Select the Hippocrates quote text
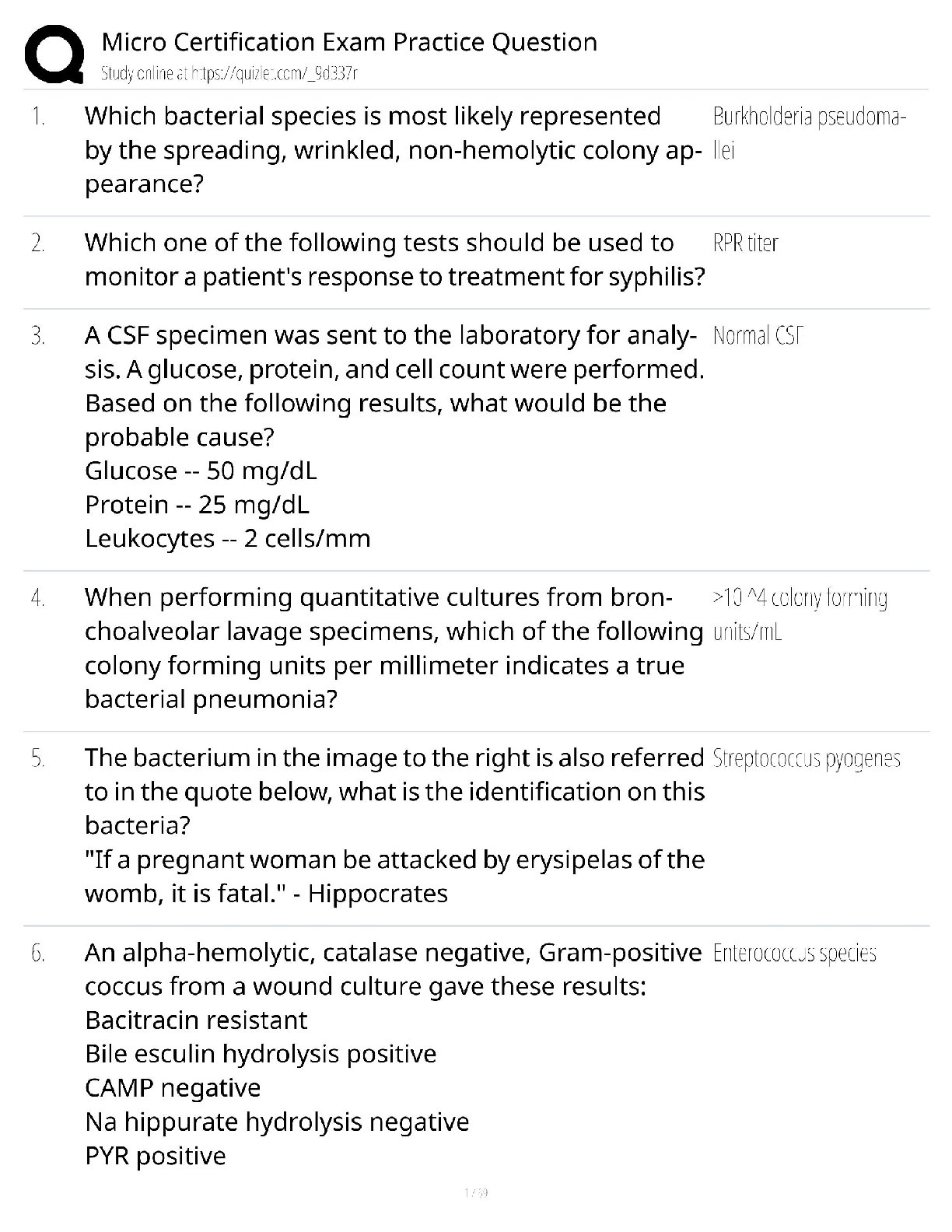952x1232 pixels. click(394, 877)
